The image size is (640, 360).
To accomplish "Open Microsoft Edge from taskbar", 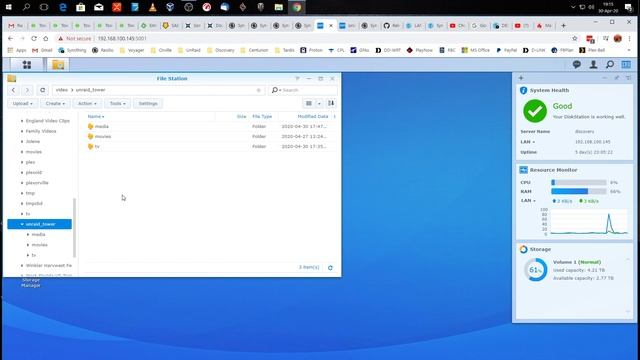I will click(62, 7).
